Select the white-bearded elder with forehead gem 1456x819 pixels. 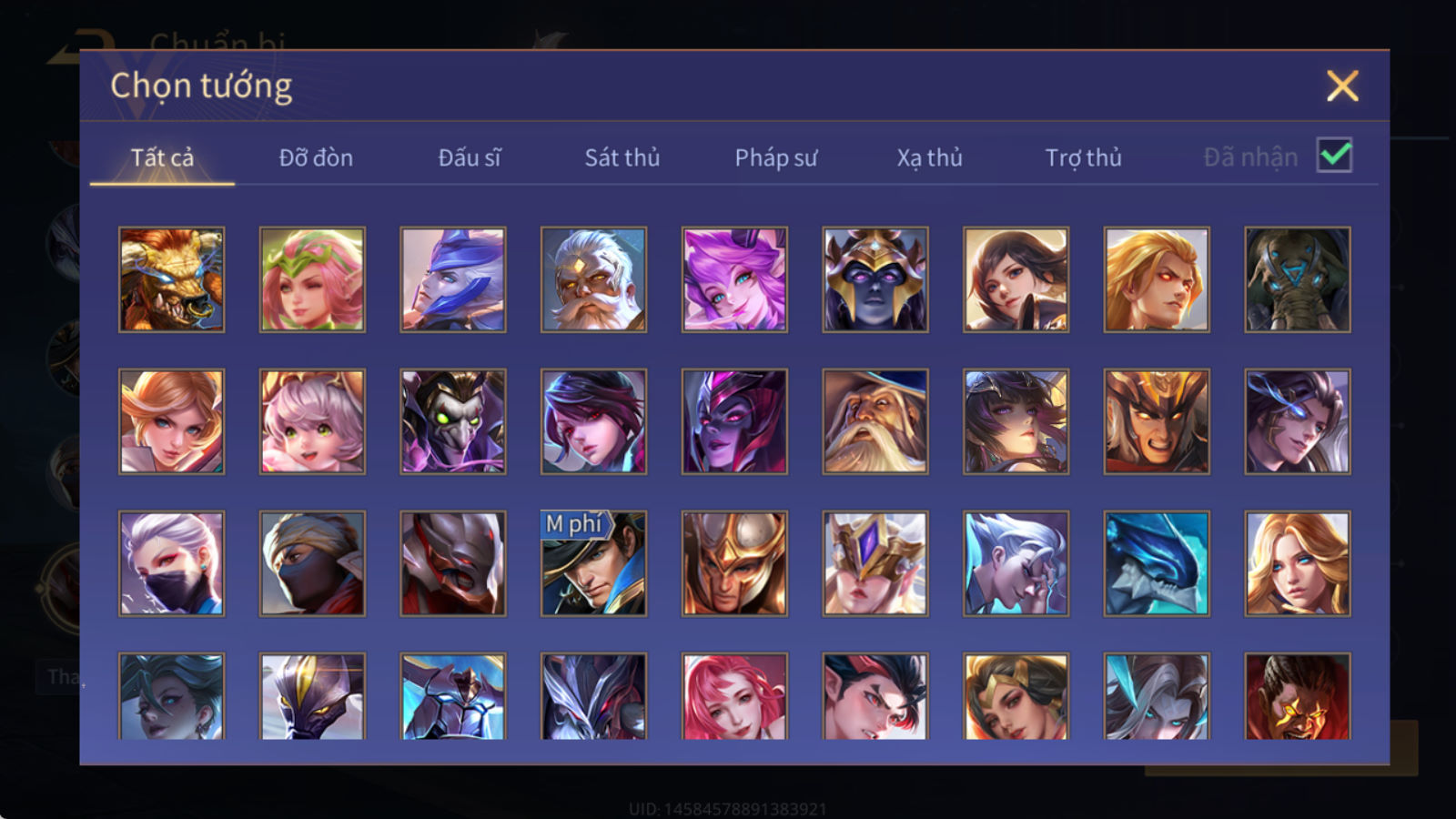pyautogui.click(x=593, y=279)
